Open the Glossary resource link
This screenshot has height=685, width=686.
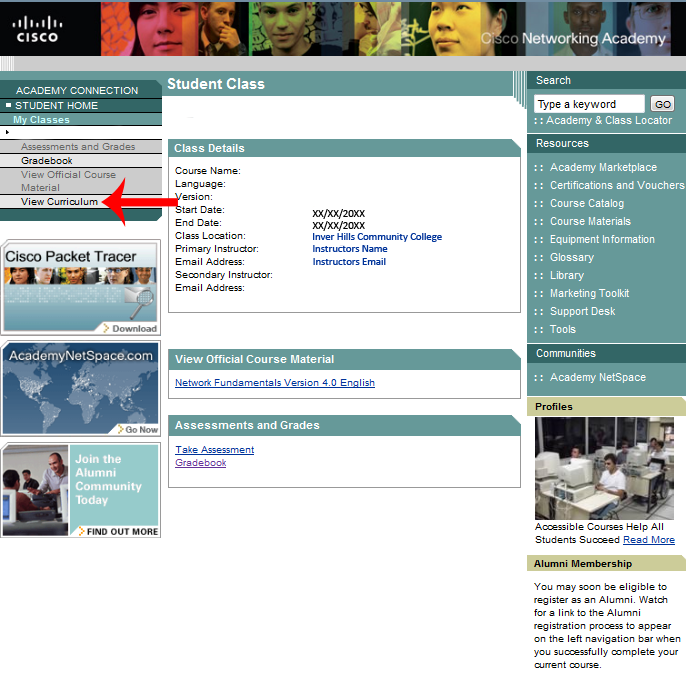click(571, 258)
